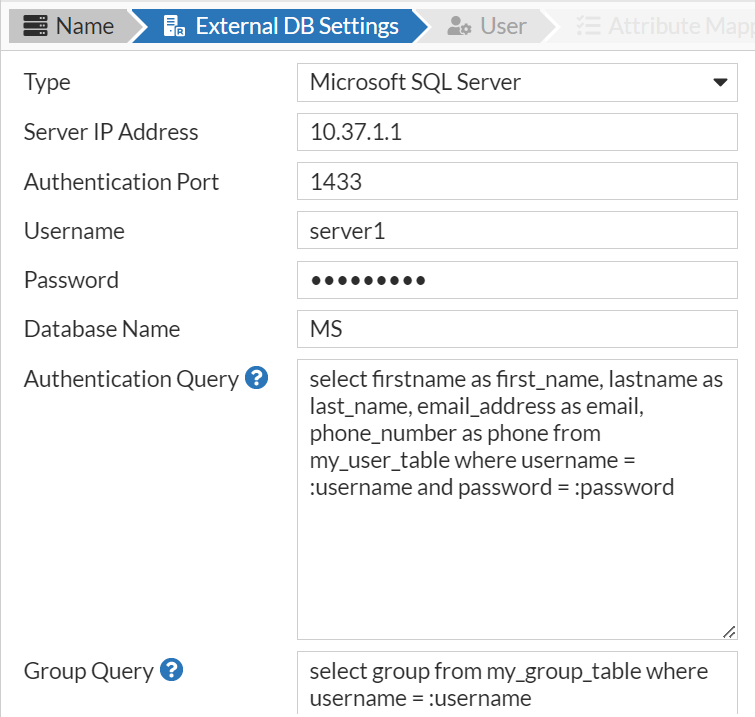Click into the Password field
755x717 pixels.
pyautogui.click(x=517, y=280)
